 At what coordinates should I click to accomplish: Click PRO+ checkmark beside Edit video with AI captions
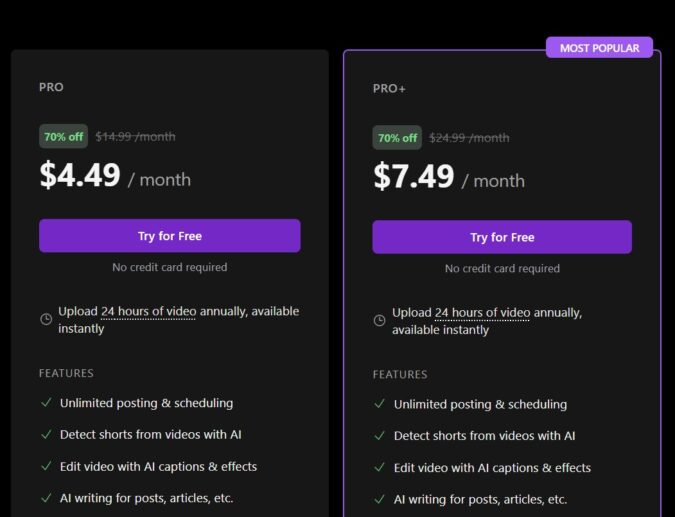[x=380, y=467]
